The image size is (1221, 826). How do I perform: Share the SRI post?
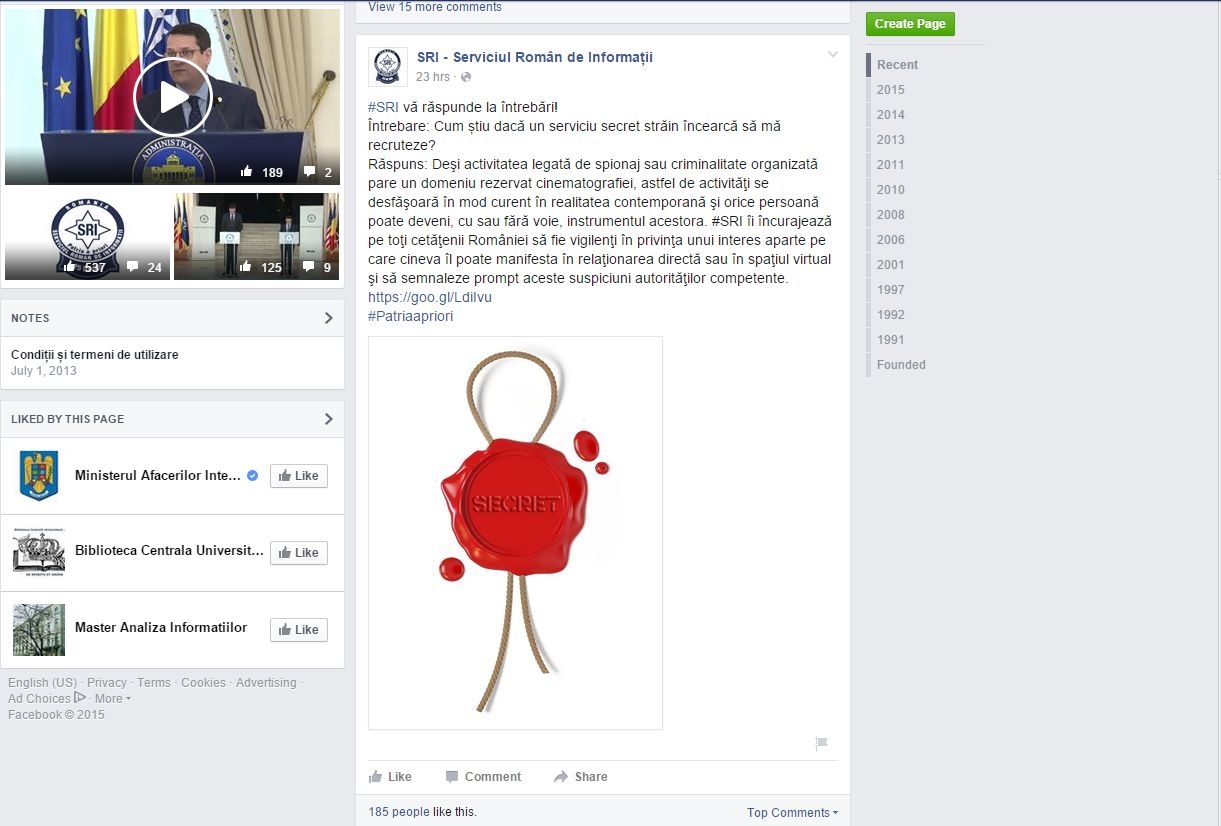[580, 777]
